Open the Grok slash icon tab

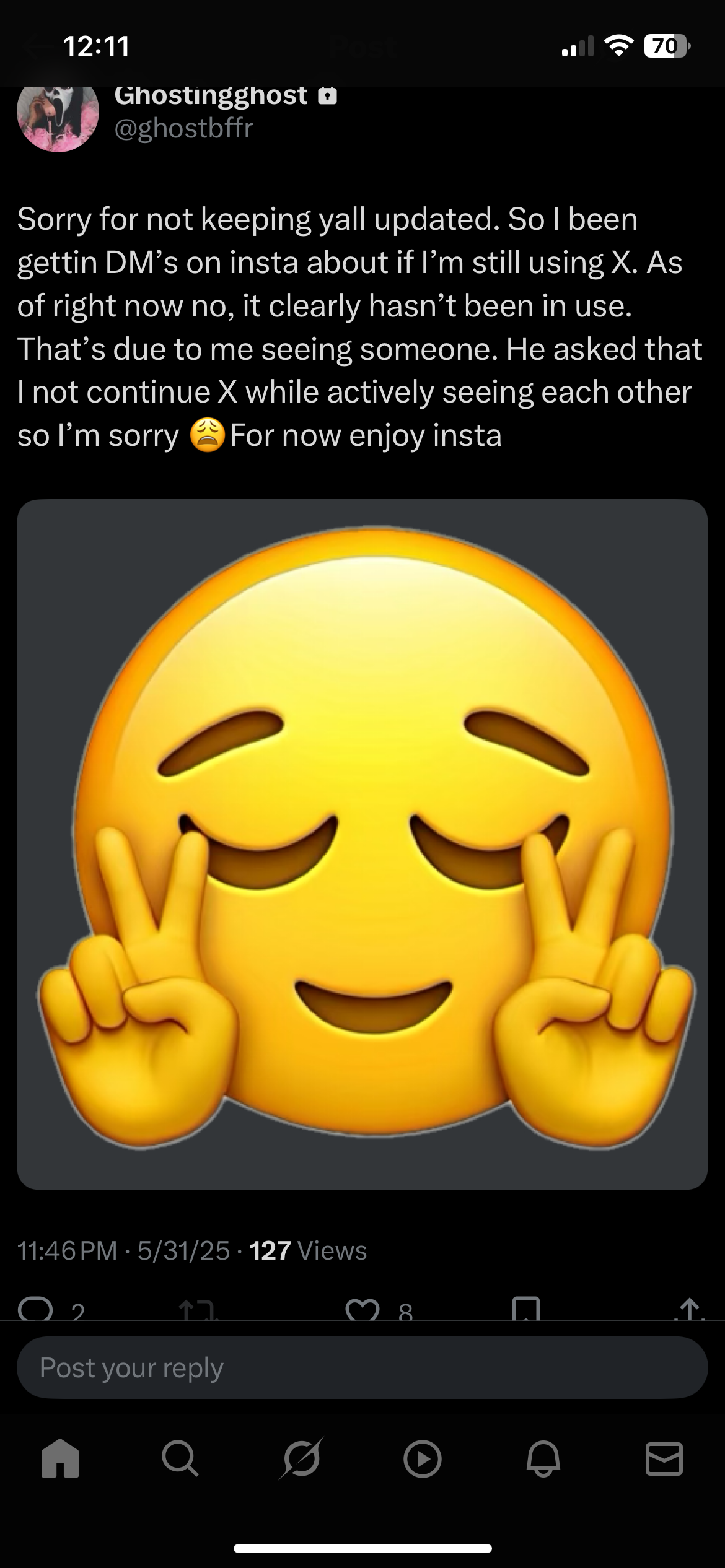(x=301, y=1458)
